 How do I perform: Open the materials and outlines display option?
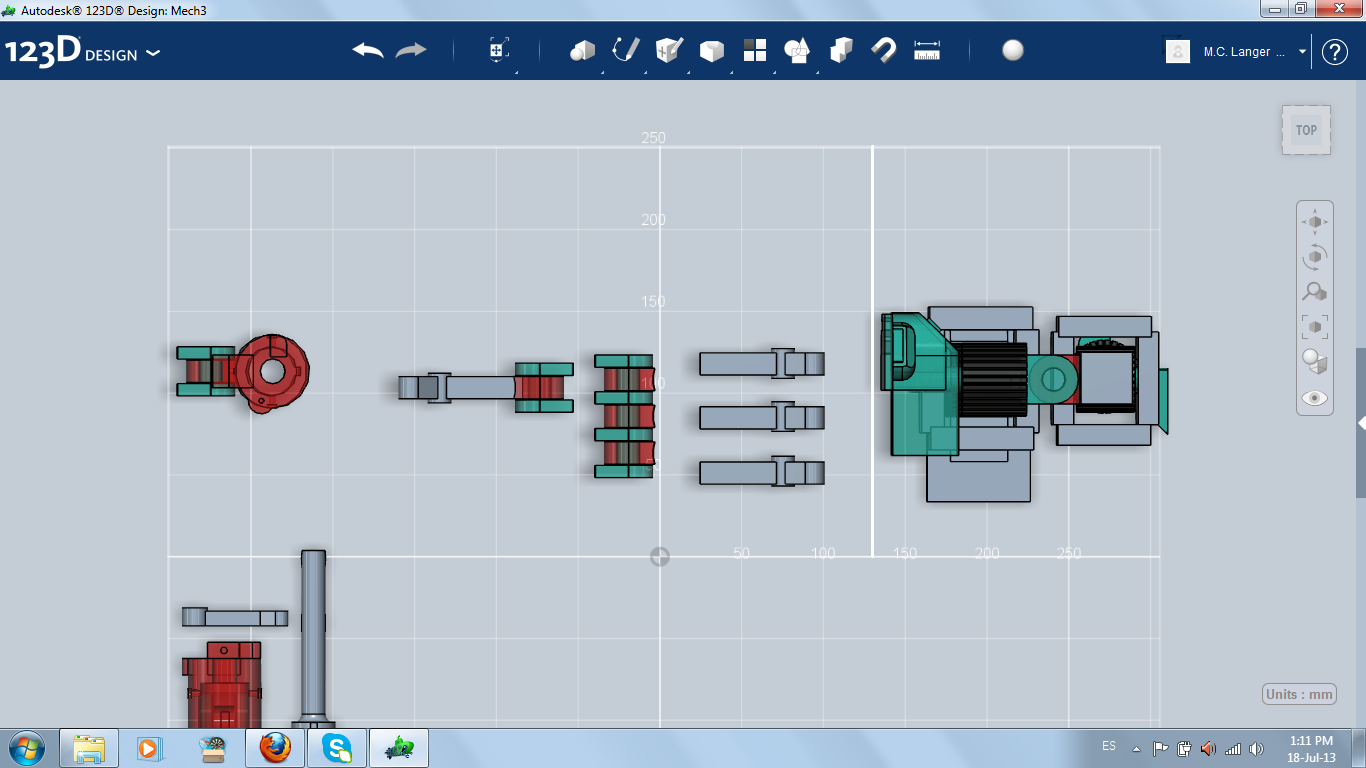(1315, 362)
